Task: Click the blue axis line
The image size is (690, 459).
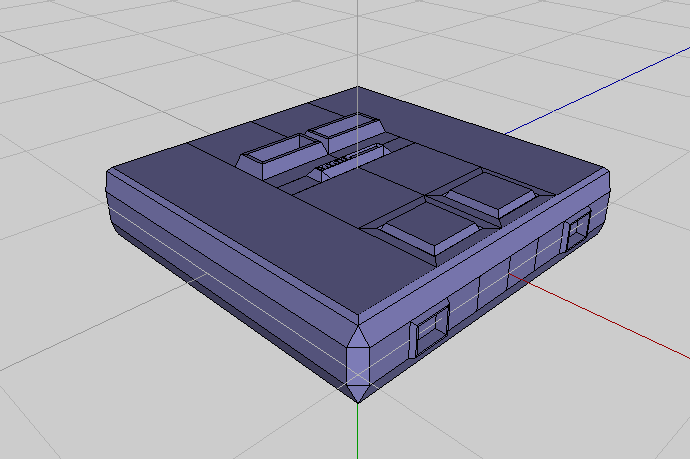Action: pos(597,91)
